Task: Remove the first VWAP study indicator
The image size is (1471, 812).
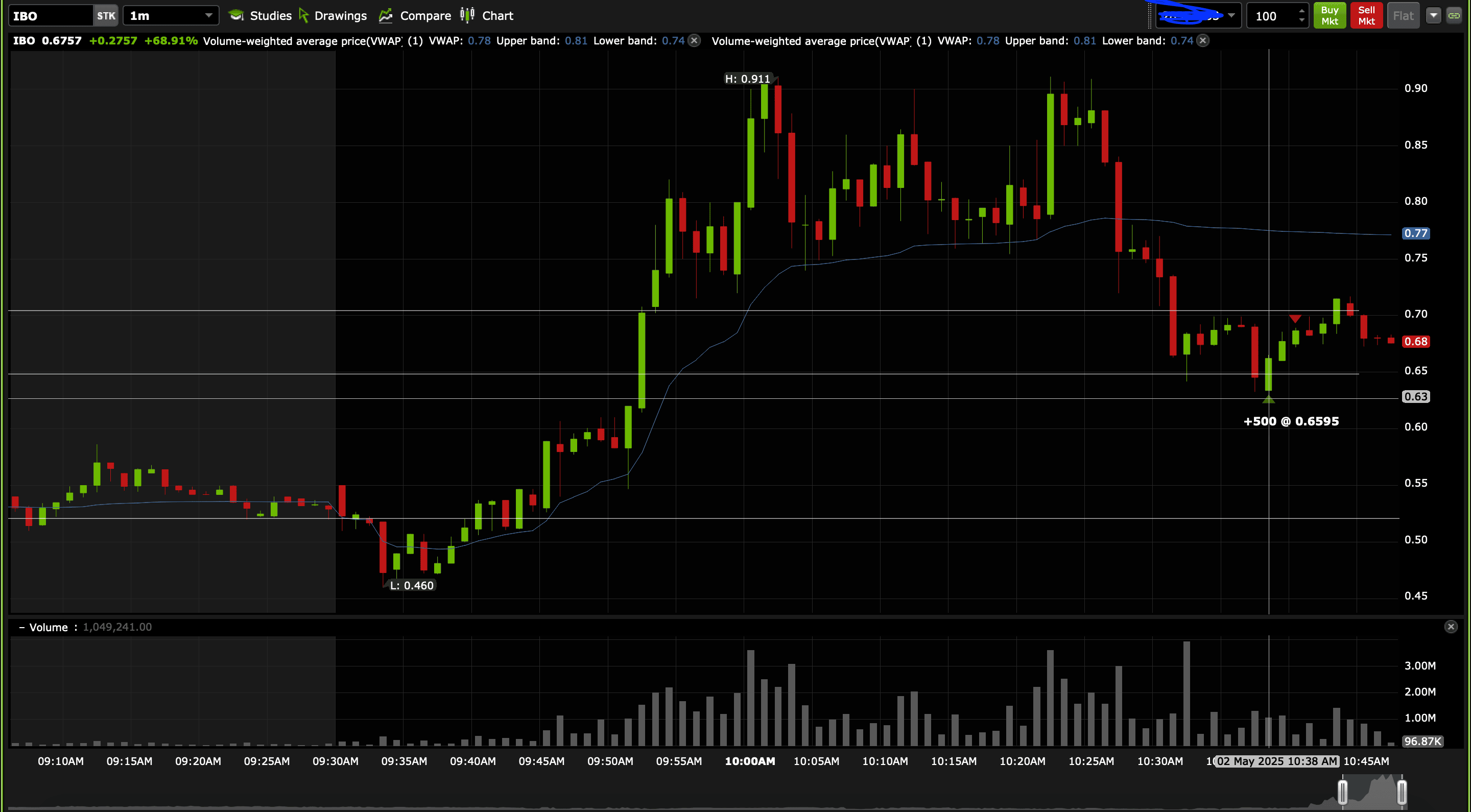Action: 695,40
